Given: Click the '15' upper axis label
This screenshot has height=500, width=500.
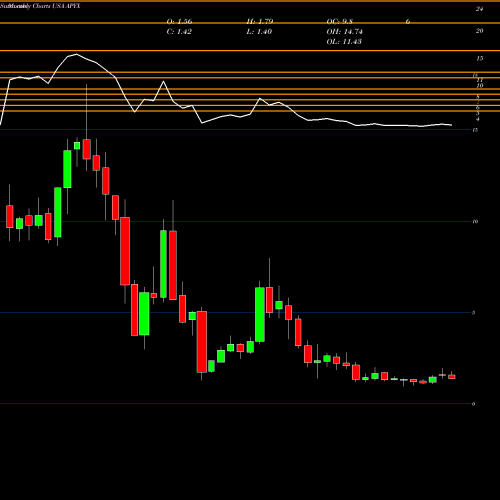Looking at the screenshot, I should tap(479, 58).
